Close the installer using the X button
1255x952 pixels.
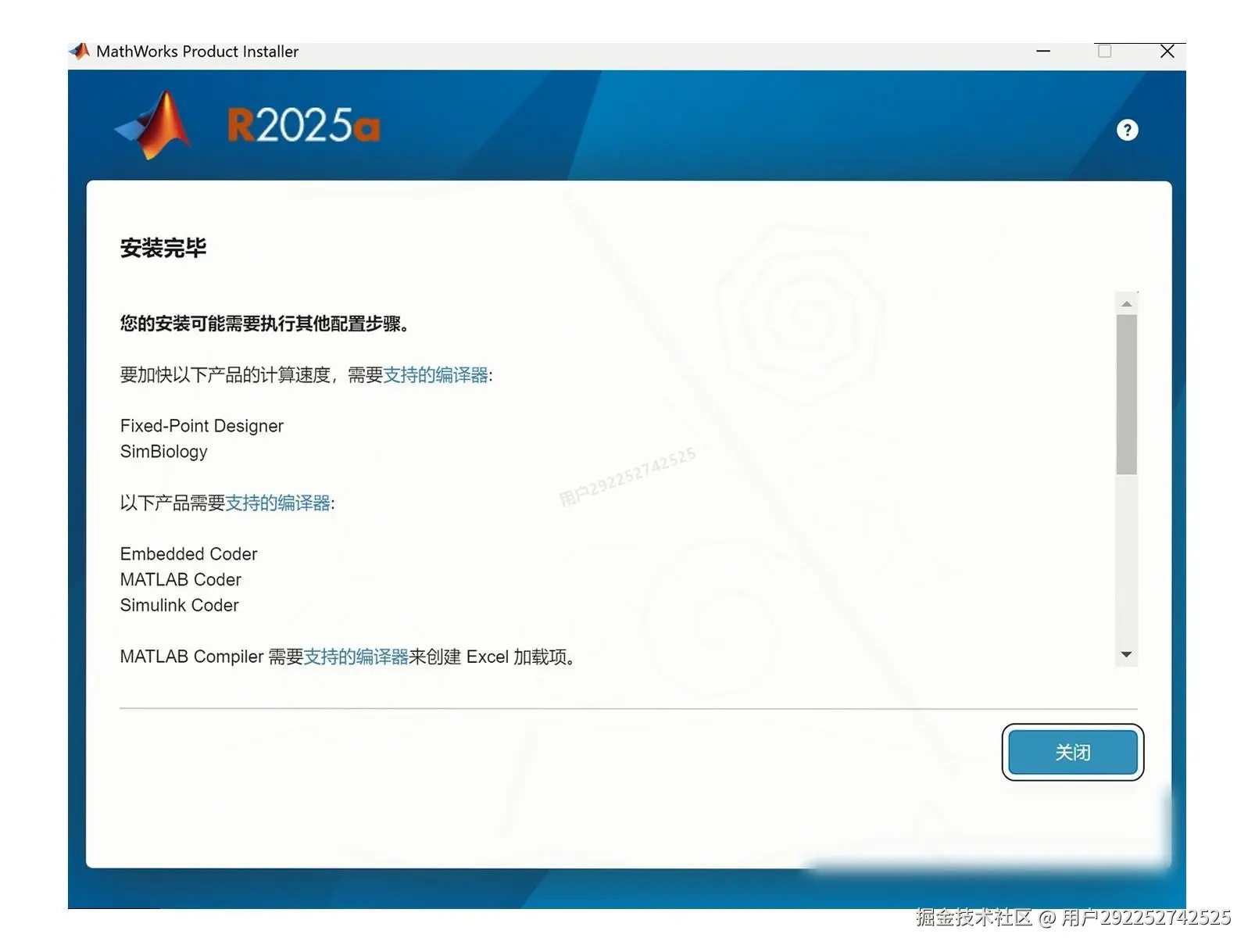(1167, 51)
